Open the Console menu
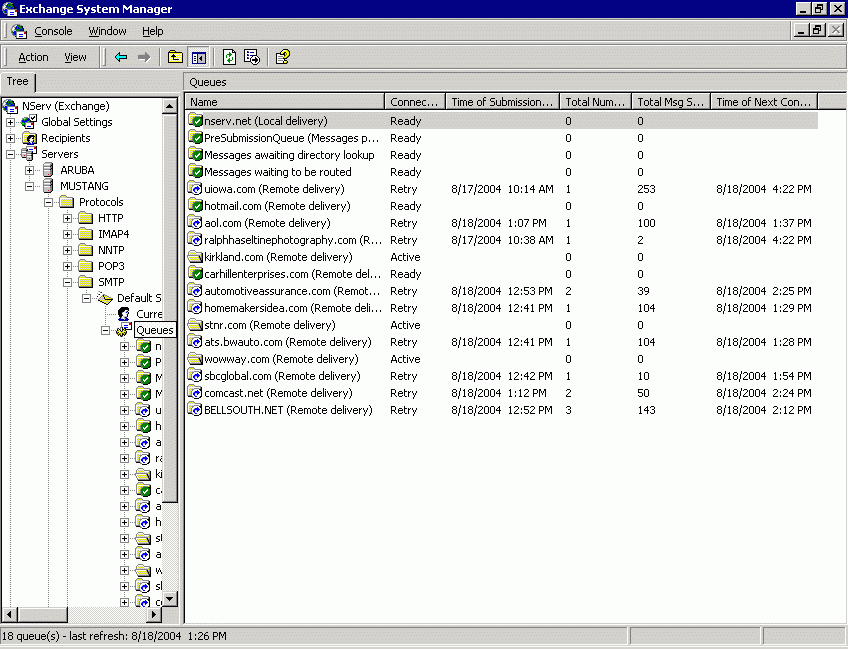848x649 pixels. [x=53, y=31]
